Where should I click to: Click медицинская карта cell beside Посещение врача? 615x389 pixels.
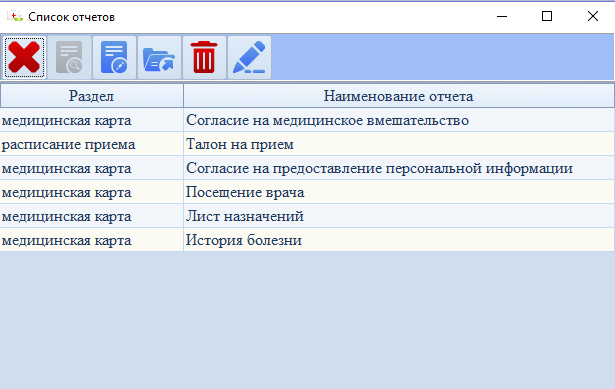[x=91, y=192]
